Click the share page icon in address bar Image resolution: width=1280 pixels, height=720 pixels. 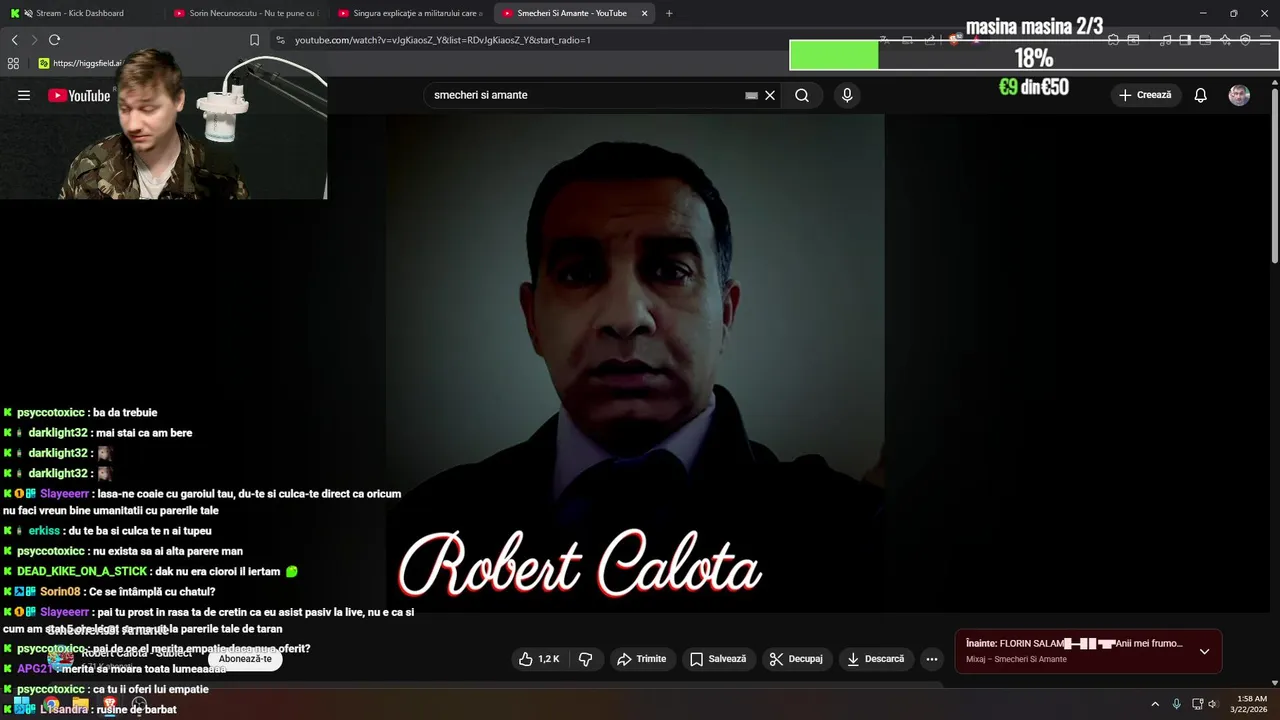click(930, 40)
